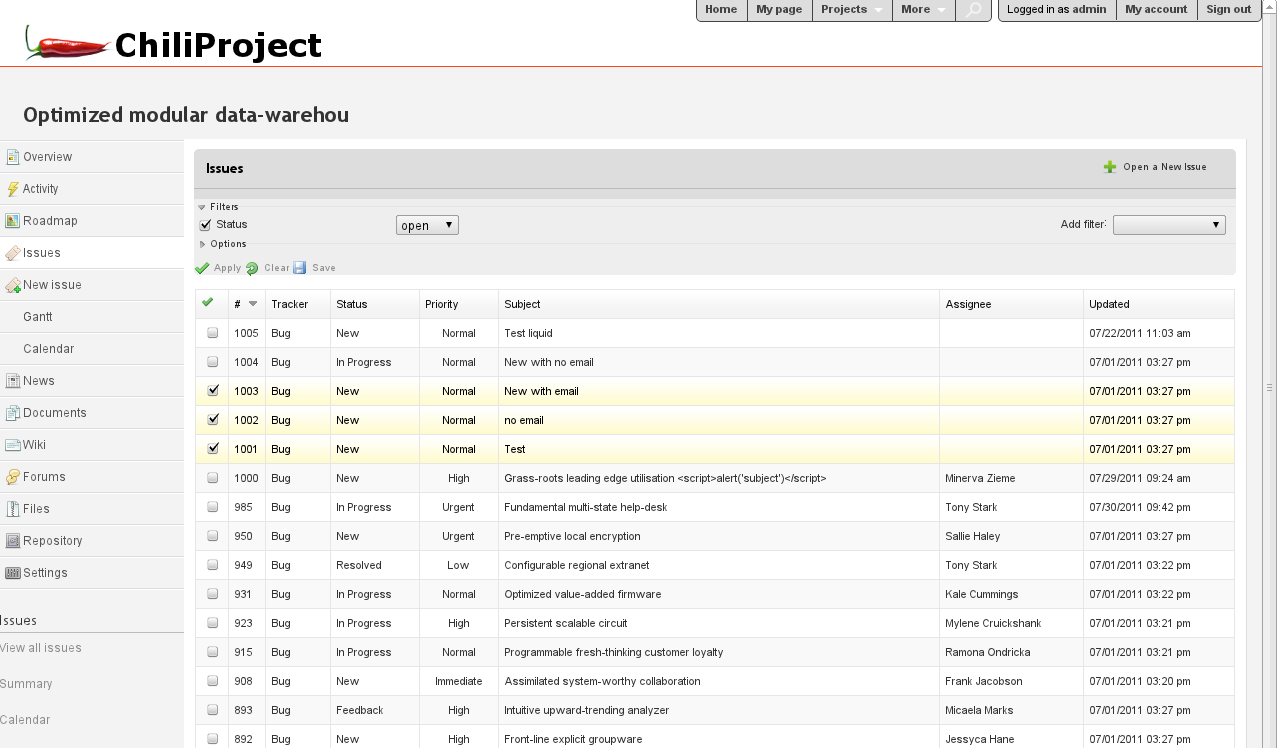Click the green checkmark Apply icon
Screen dimensions: 1277x748
(202, 268)
